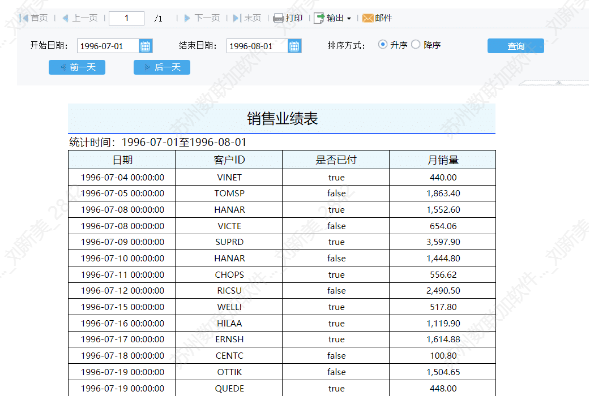
Task: Click the end date field 1996-08-01
Action: tap(257, 46)
